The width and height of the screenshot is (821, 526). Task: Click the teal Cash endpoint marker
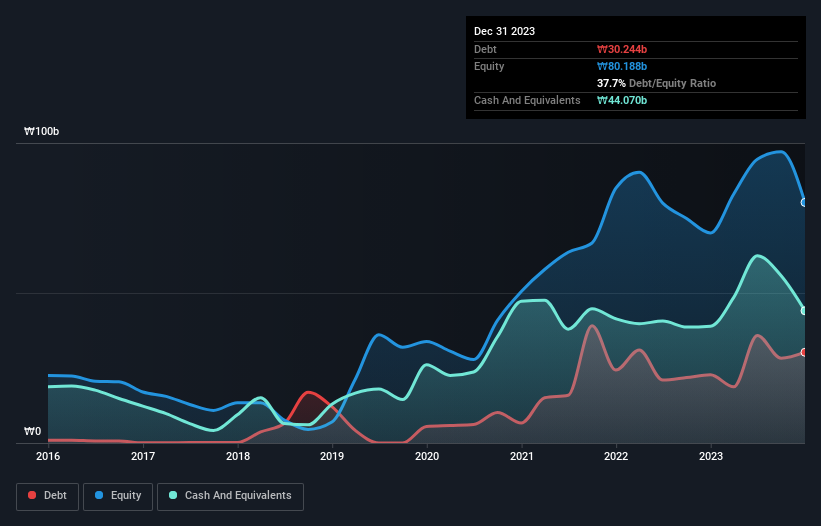point(804,310)
